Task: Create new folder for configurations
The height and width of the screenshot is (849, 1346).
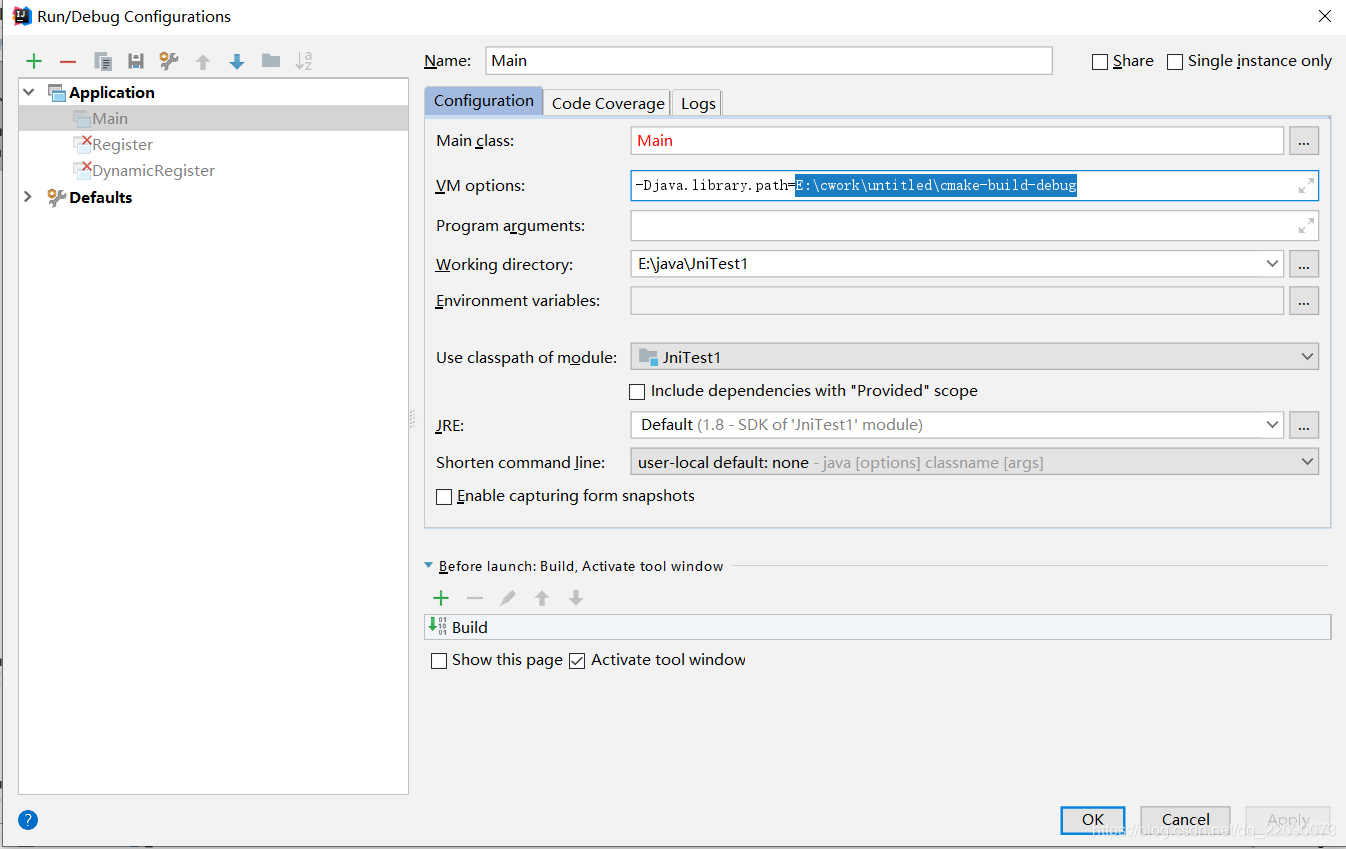Action: pos(271,62)
